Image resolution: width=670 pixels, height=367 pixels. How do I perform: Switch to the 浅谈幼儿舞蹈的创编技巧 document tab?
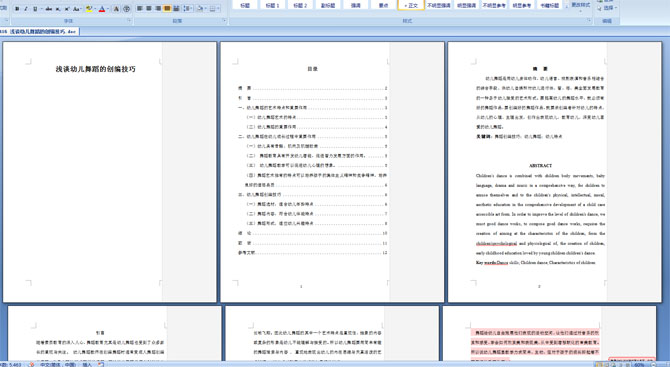point(40,32)
